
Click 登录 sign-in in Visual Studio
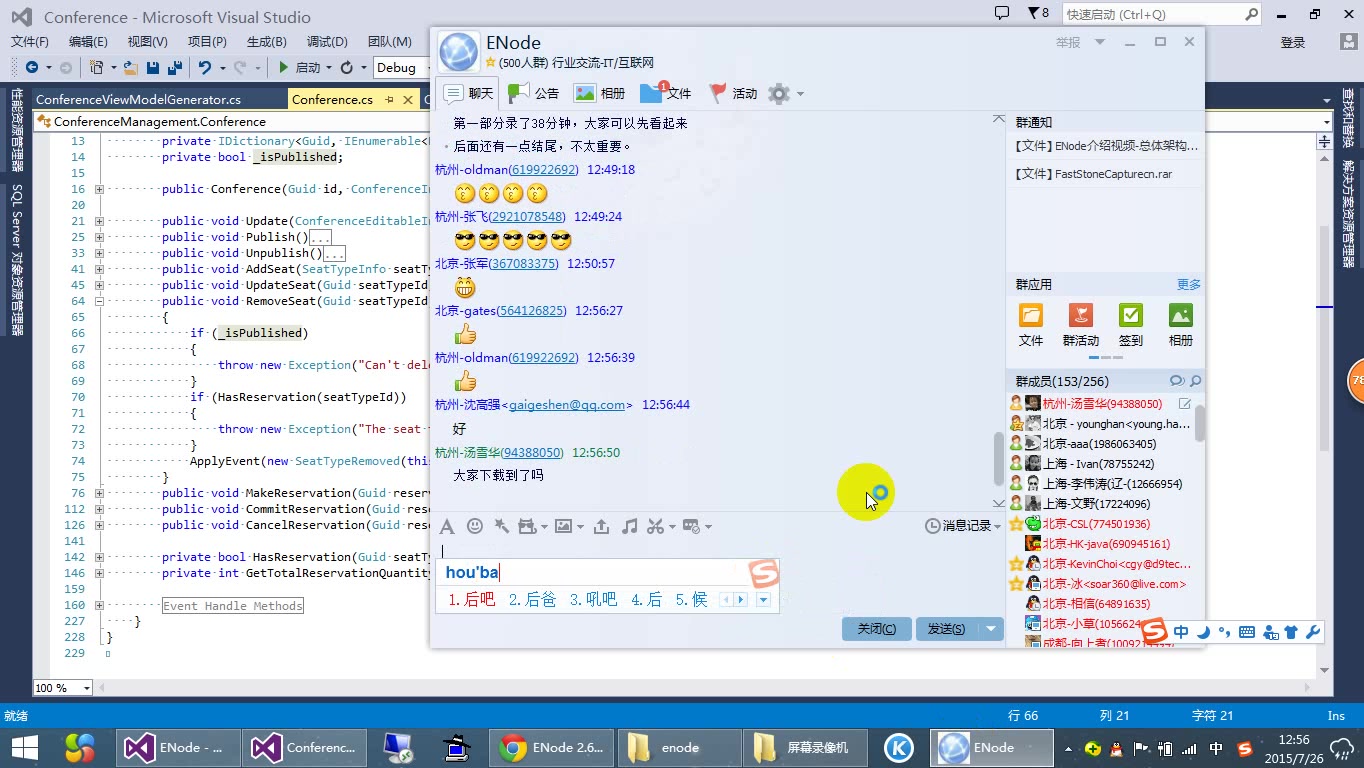[x=1293, y=42]
